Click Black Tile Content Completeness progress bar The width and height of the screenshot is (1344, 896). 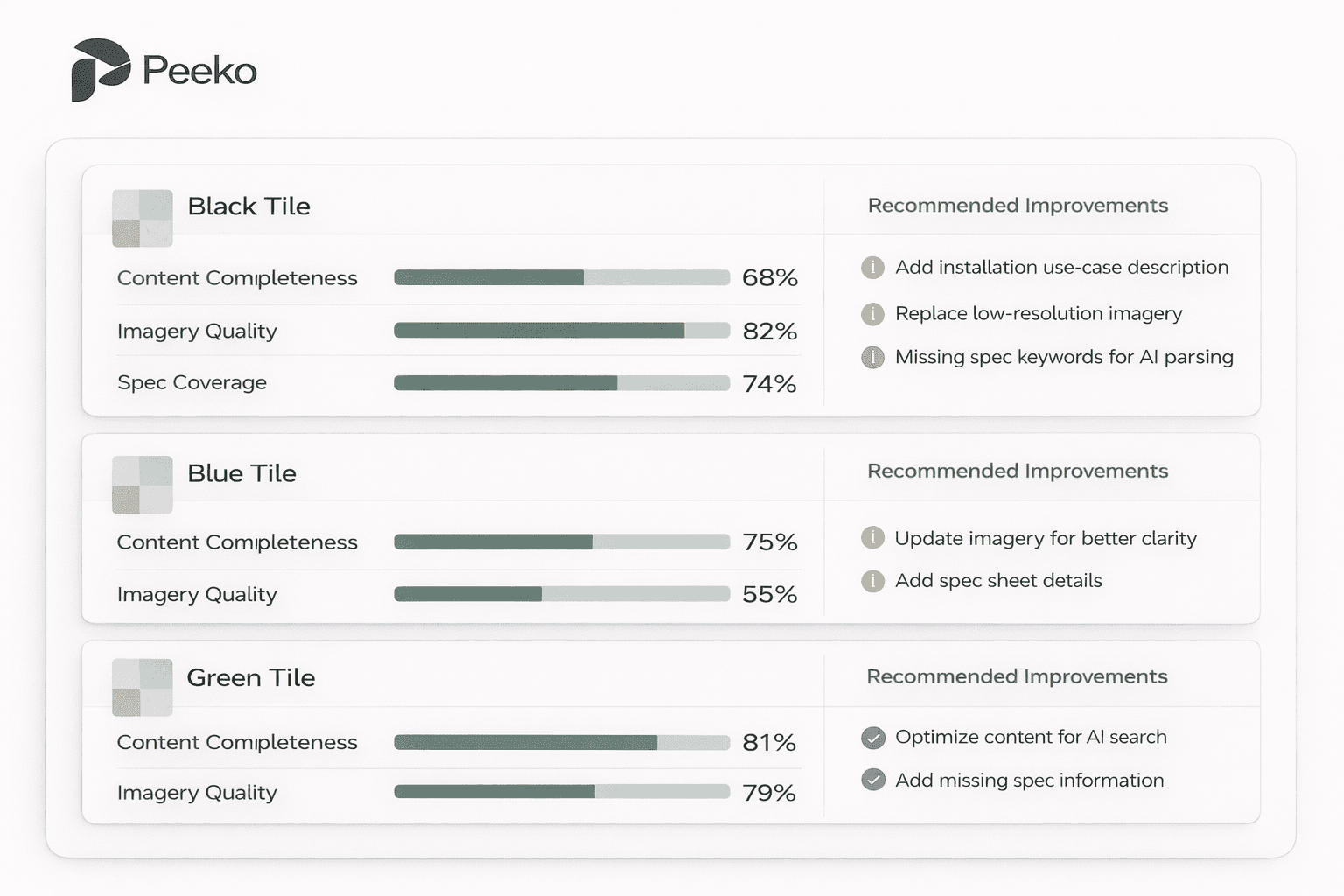click(x=561, y=278)
